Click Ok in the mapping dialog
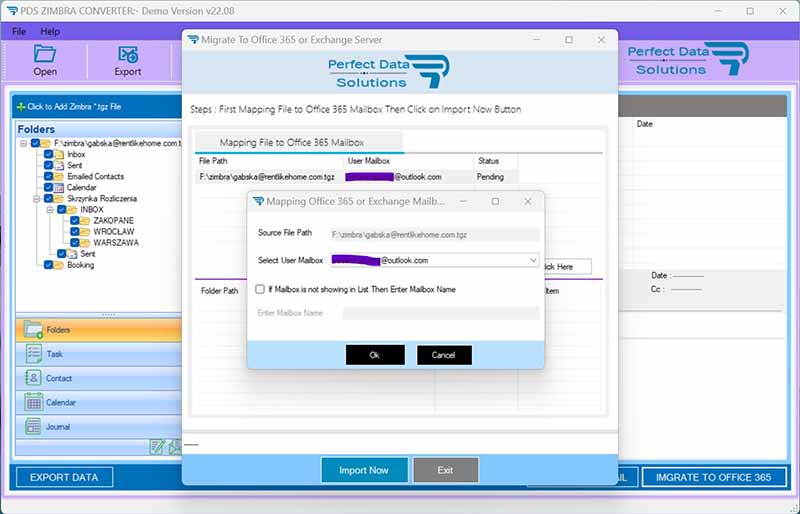The width and height of the screenshot is (800, 514). coord(375,355)
